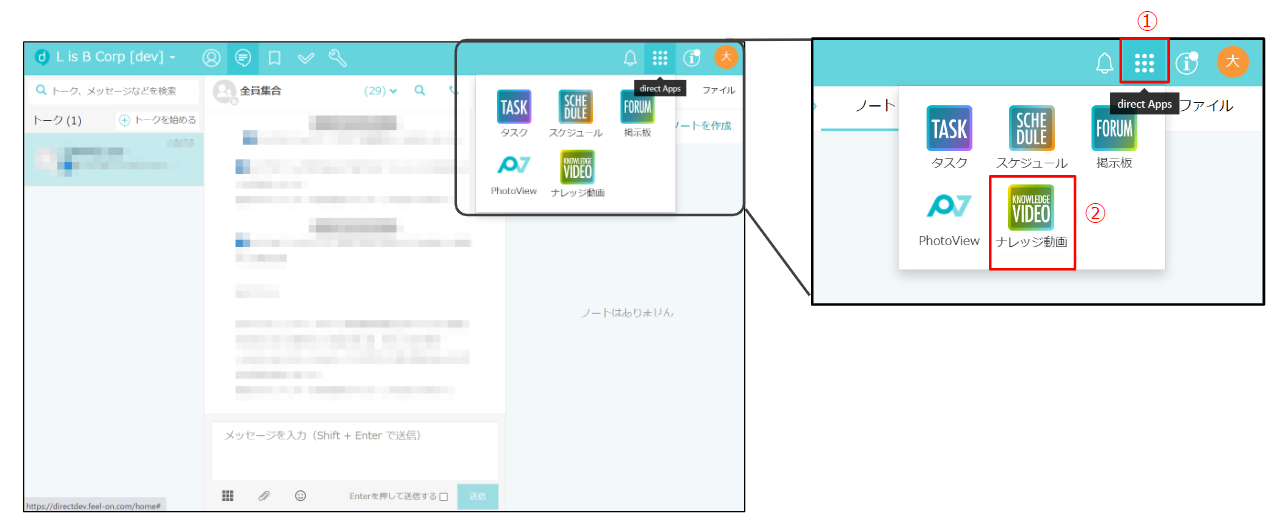Click the info icon in the left window header

click(x=691, y=58)
